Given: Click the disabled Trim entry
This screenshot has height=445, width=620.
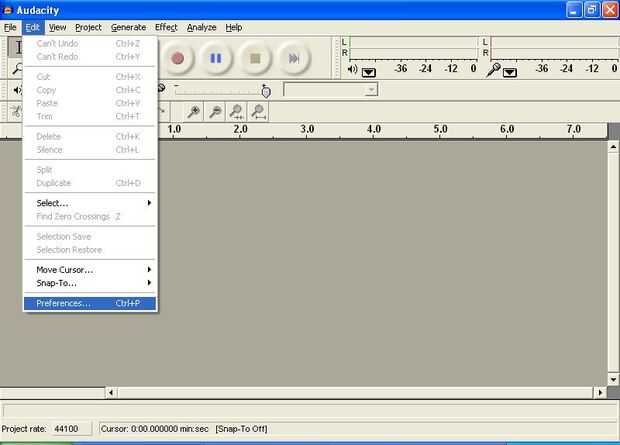Looking at the screenshot, I should (x=90, y=116).
